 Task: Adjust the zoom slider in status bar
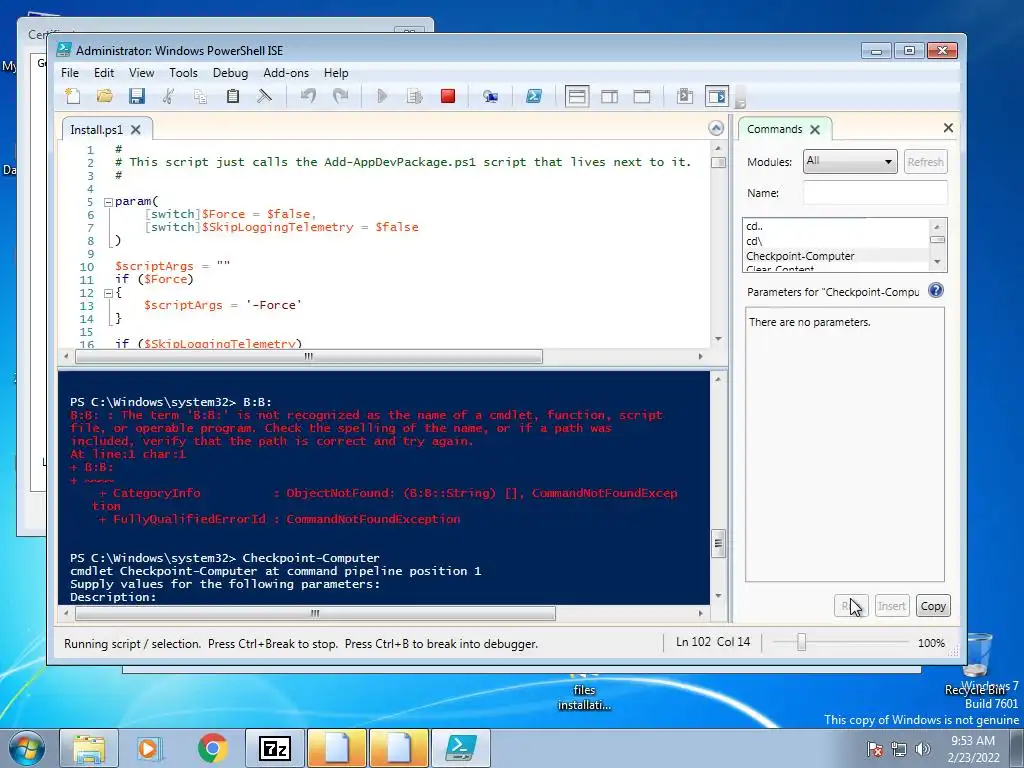(801, 643)
